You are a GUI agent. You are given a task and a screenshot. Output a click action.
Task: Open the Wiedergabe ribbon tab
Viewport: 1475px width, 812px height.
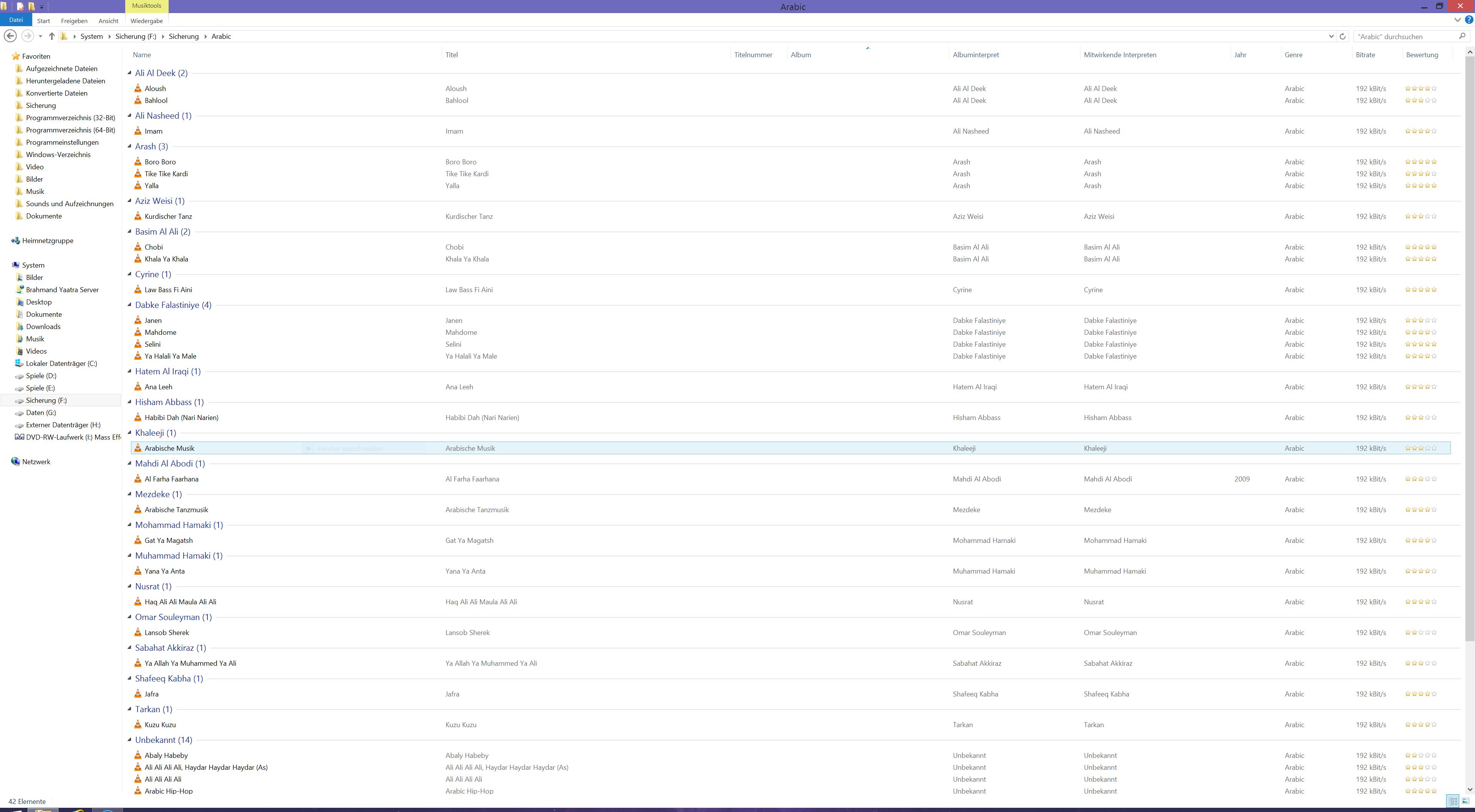pyautogui.click(x=147, y=21)
